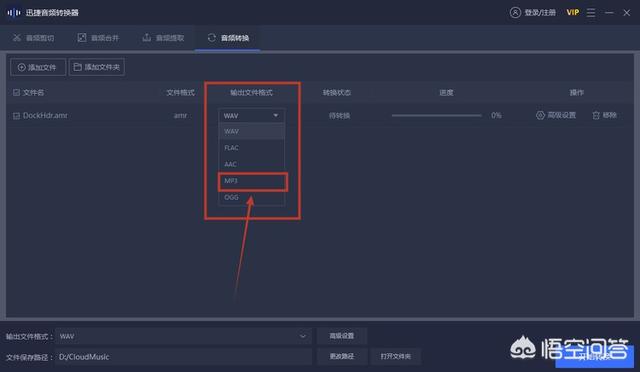Image resolution: width=640 pixels, height=372 pixels.
Task: Click the conversion progress bar of DockHdr.amr
Action: pyautogui.click(x=436, y=116)
